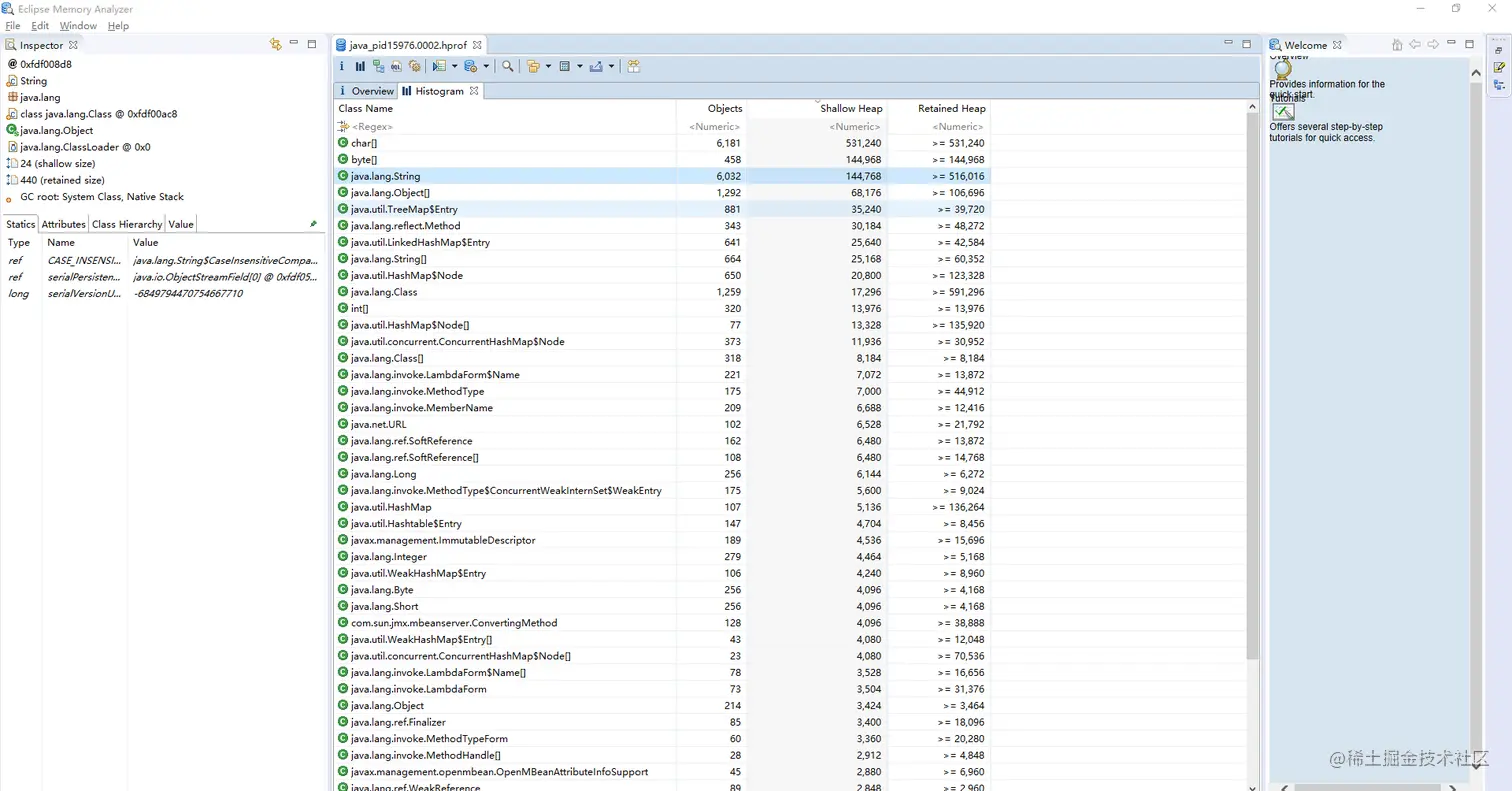Image resolution: width=1512 pixels, height=791 pixels.
Task: Click the Welcome view forward arrow
Action: tap(1433, 44)
